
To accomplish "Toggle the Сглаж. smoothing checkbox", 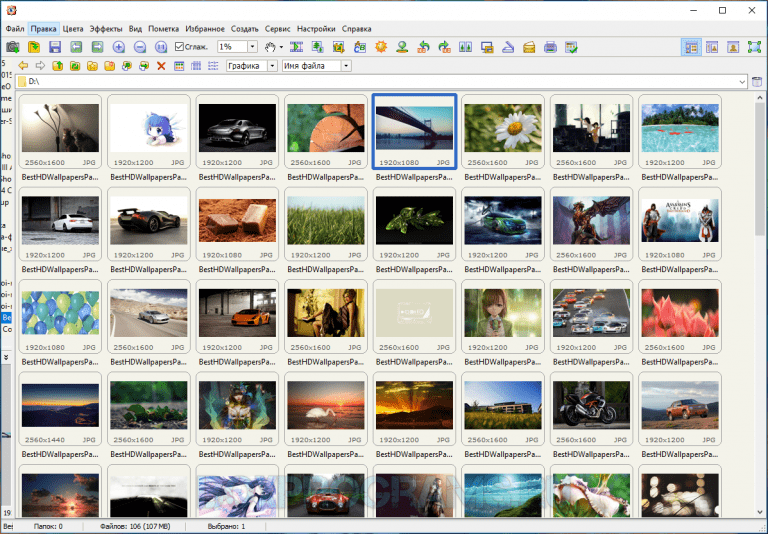I will click(179, 47).
